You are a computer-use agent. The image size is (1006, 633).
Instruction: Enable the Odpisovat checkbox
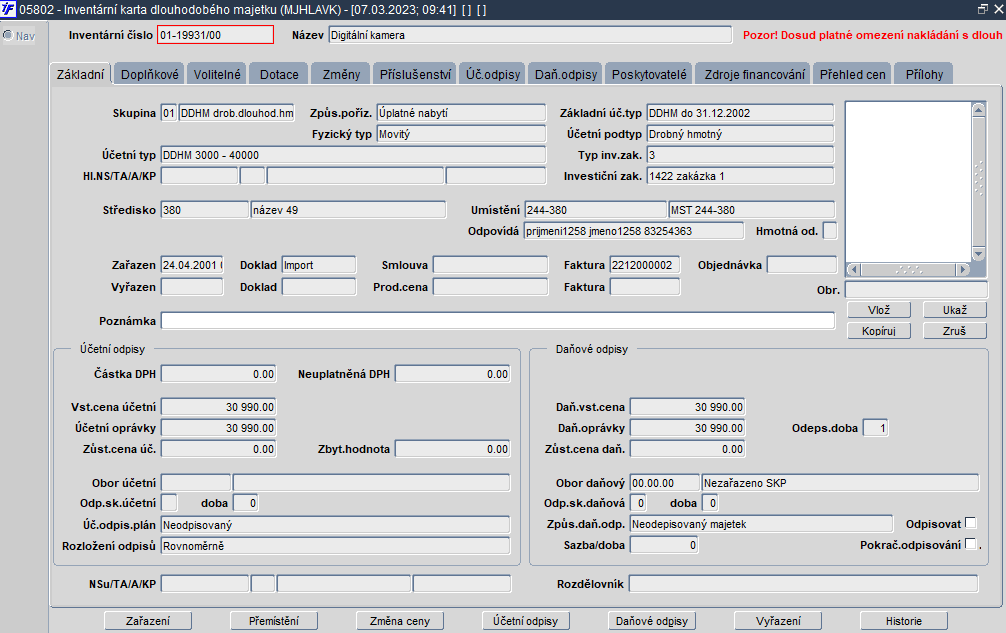click(x=970, y=523)
